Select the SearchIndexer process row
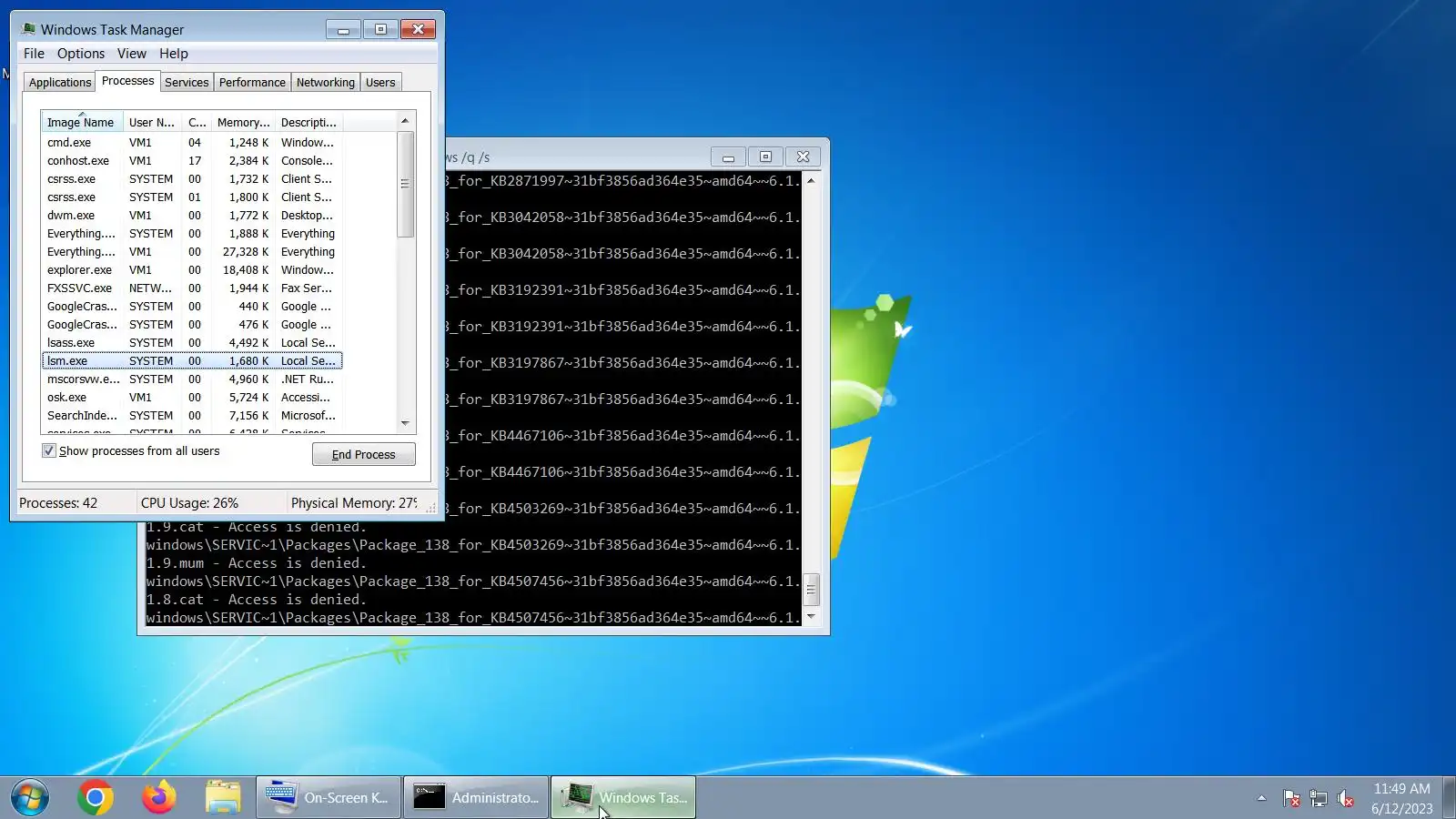Screen dimensions: 1456x819 pyautogui.click(x=192, y=416)
